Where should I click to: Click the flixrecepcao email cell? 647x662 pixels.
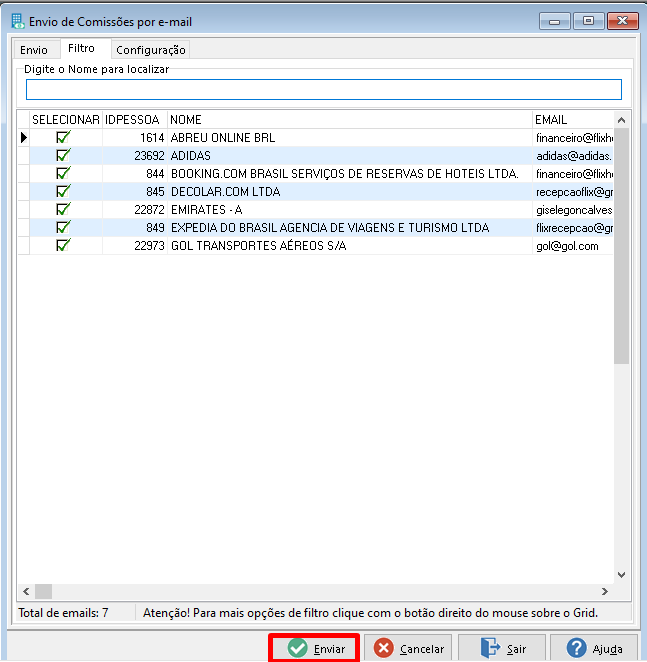coord(573,228)
